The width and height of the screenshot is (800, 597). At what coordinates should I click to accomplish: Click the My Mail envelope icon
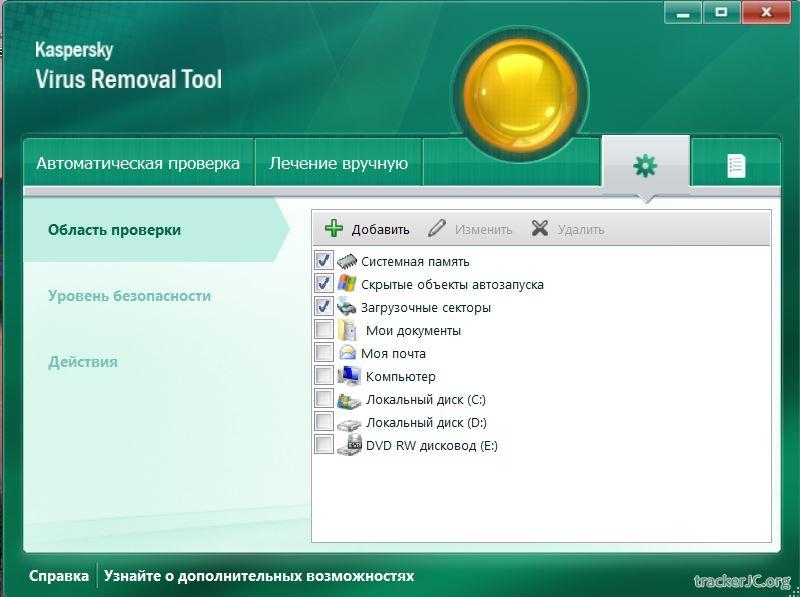[347, 353]
